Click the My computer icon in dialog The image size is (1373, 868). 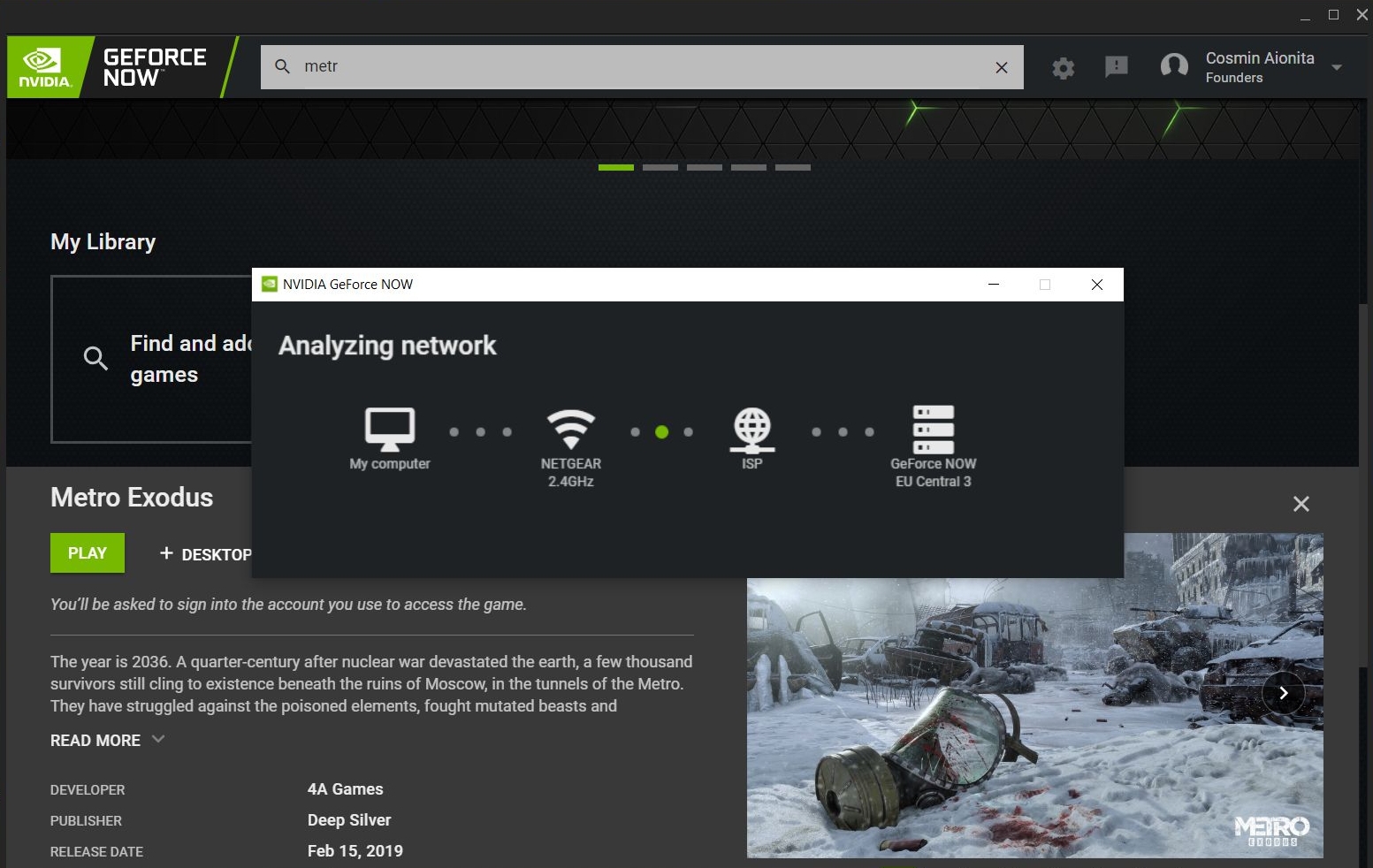coord(390,429)
